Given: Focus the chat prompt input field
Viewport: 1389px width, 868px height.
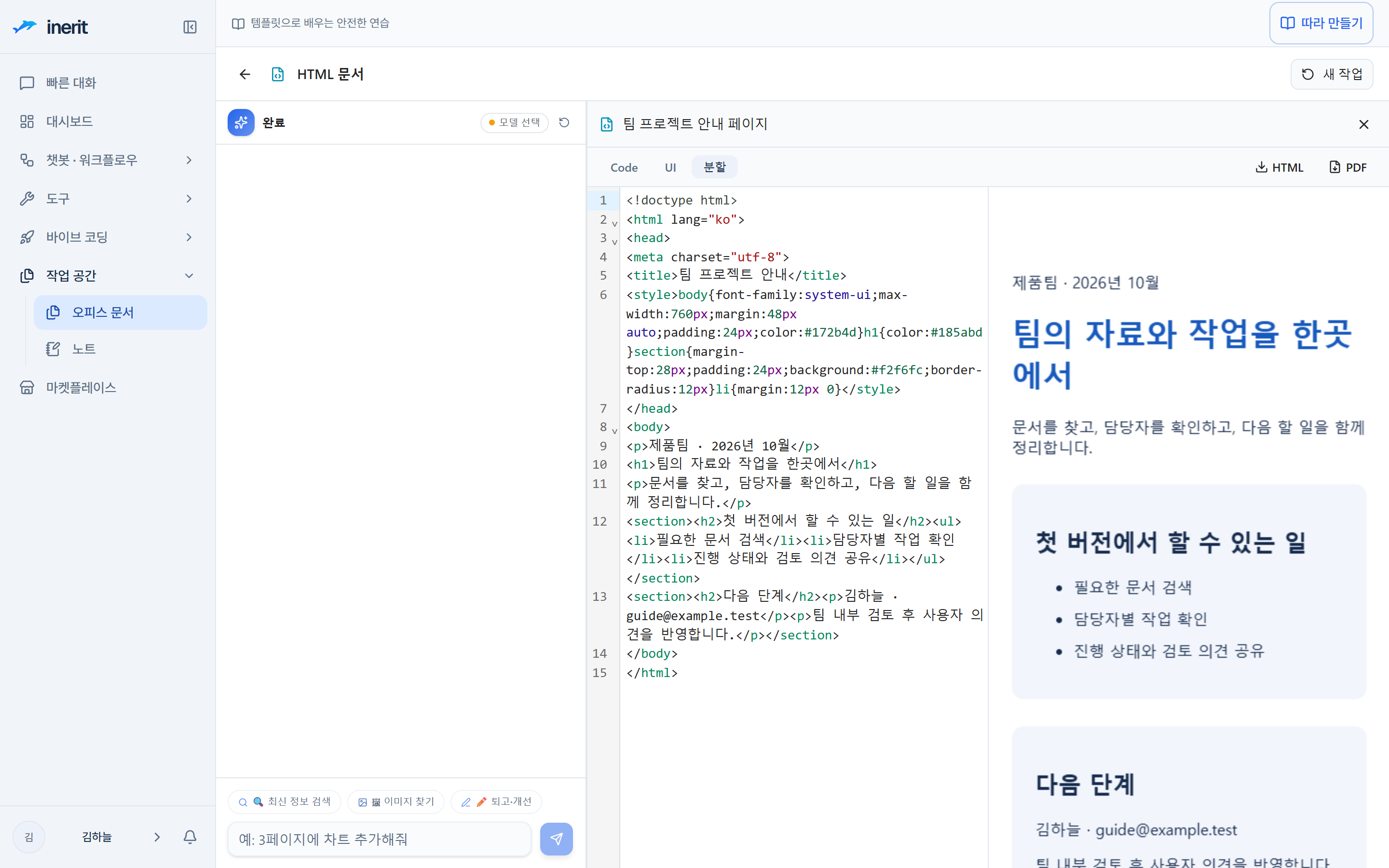Looking at the screenshot, I should pyautogui.click(x=380, y=839).
